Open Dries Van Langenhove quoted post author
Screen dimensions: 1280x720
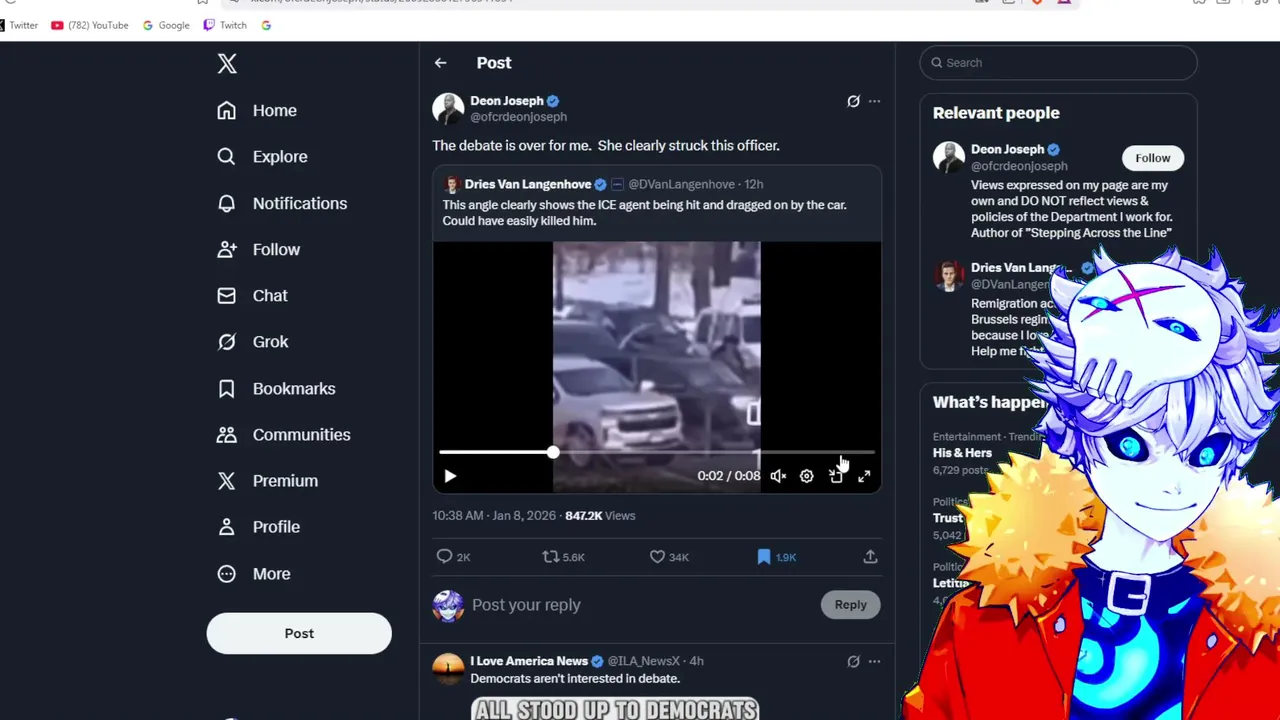(528, 184)
